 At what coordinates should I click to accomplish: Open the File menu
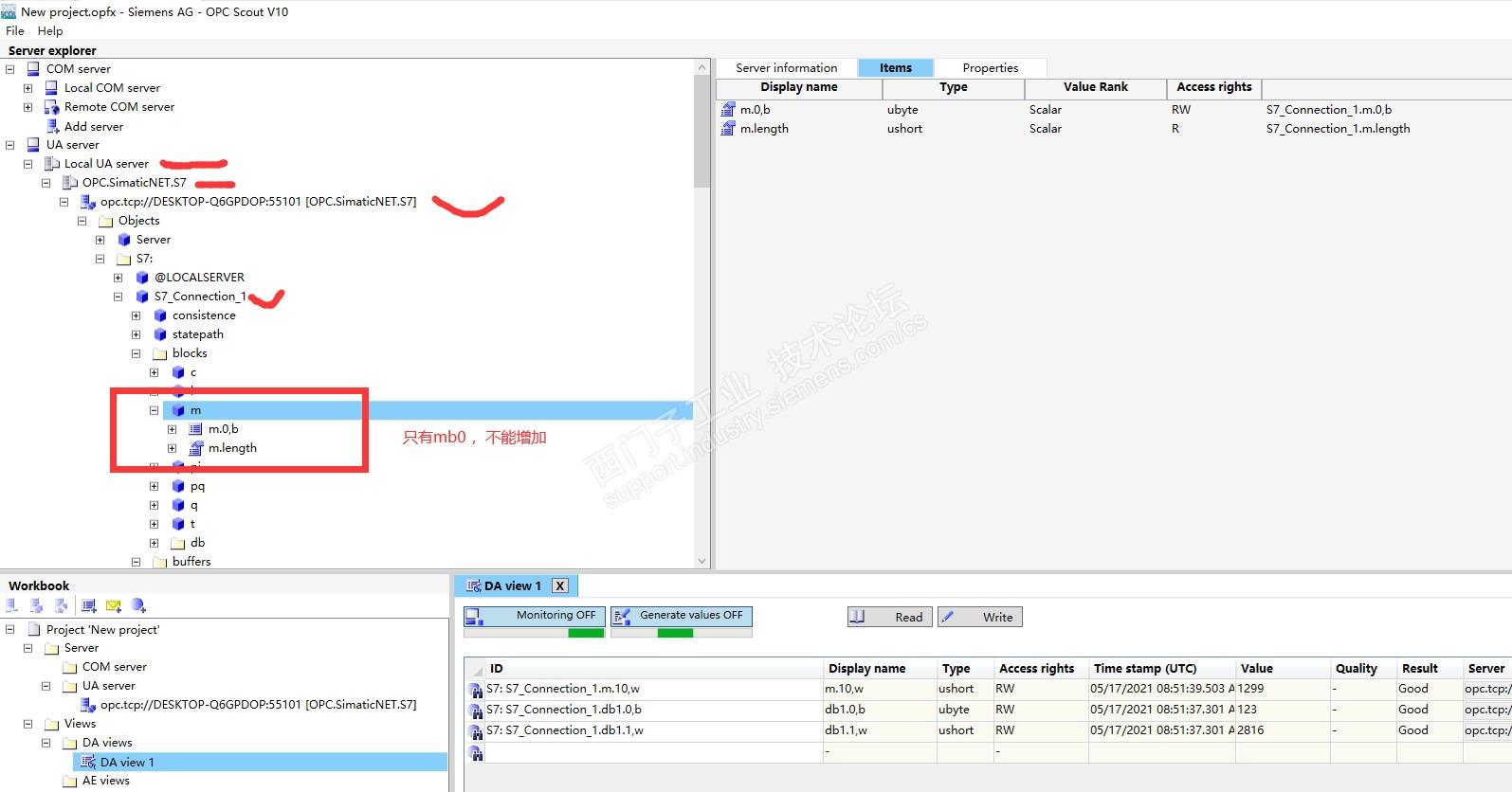[15, 31]
